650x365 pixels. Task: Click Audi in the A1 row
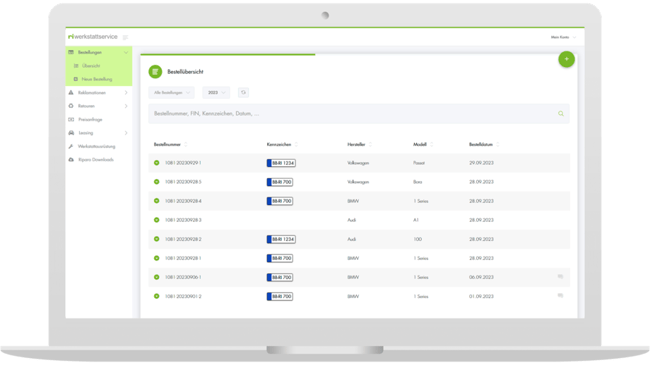click(352, 220)
